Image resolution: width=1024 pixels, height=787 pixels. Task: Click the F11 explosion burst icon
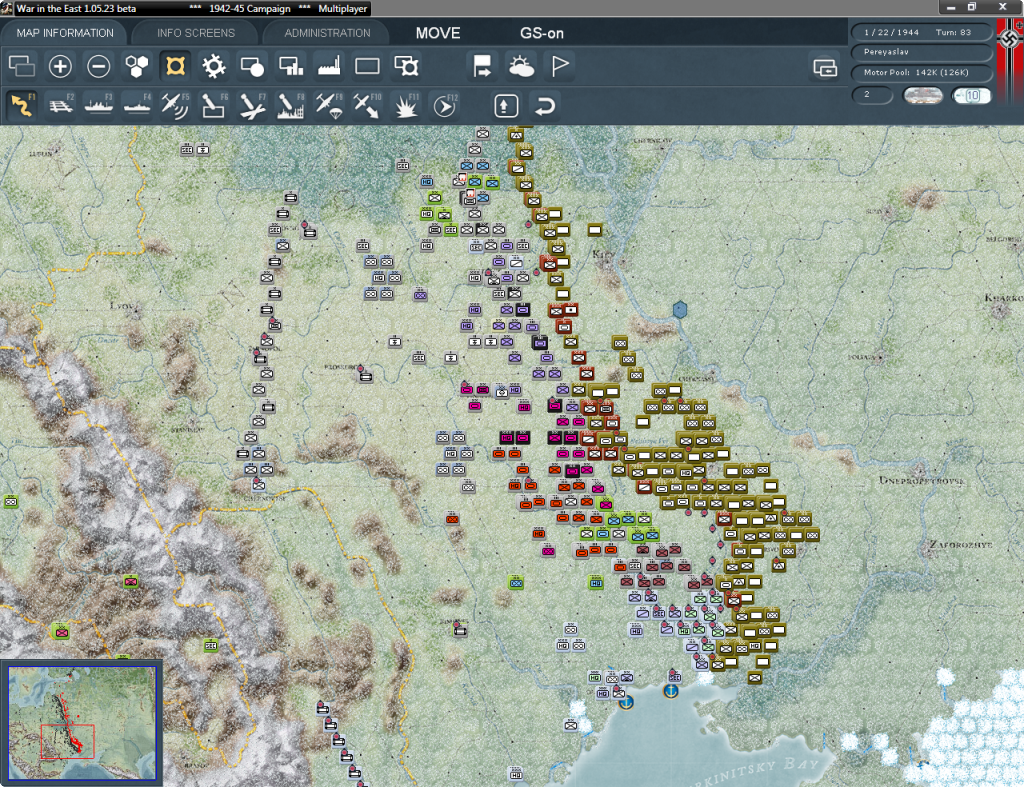pyautogui.click(x=406, y=105)
